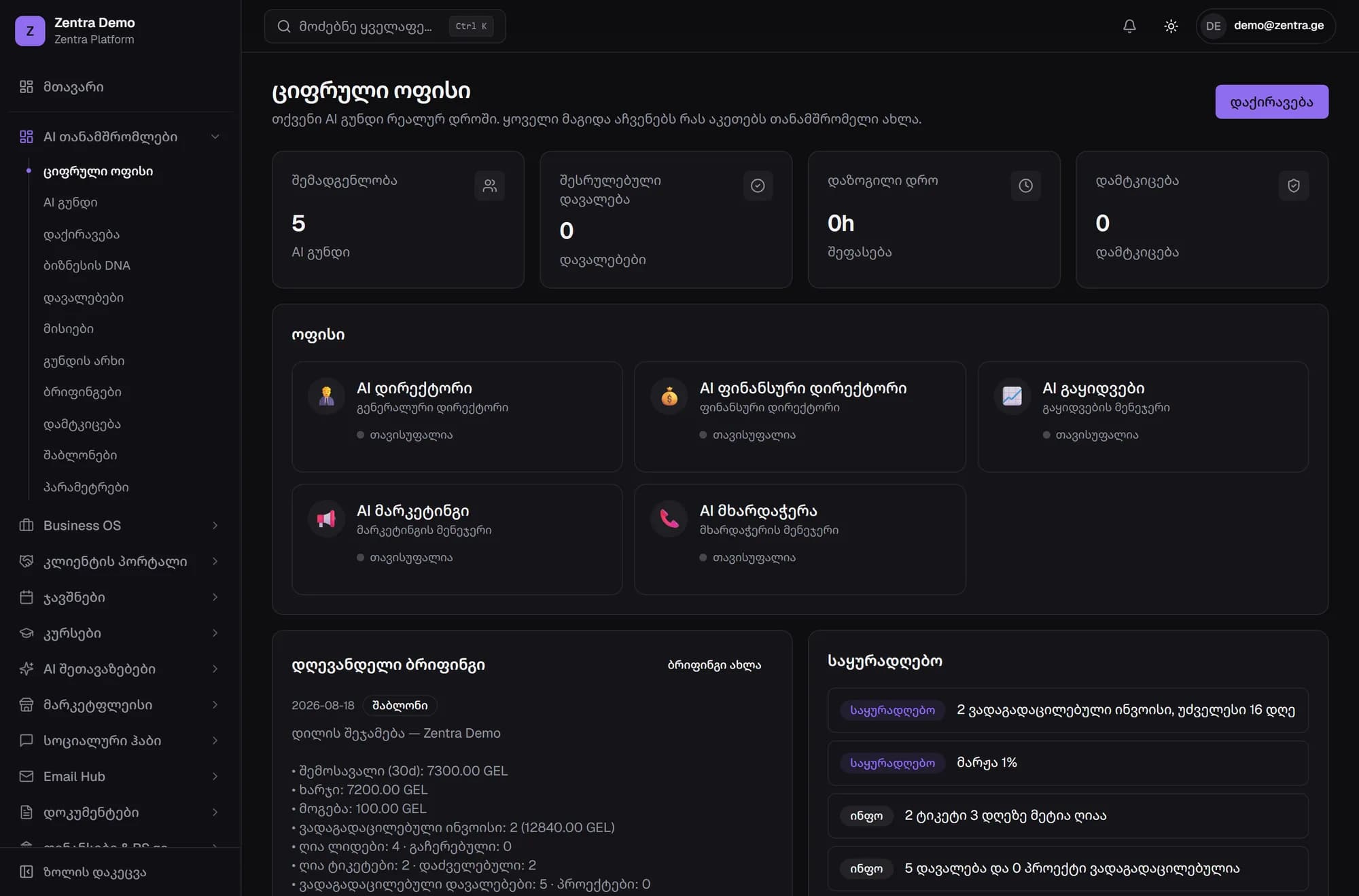The width and height of the screenshot is (1359, 896).
Task: Collapse the AI თანამშრომლები section chevron
Action: (x=215, y=137)
